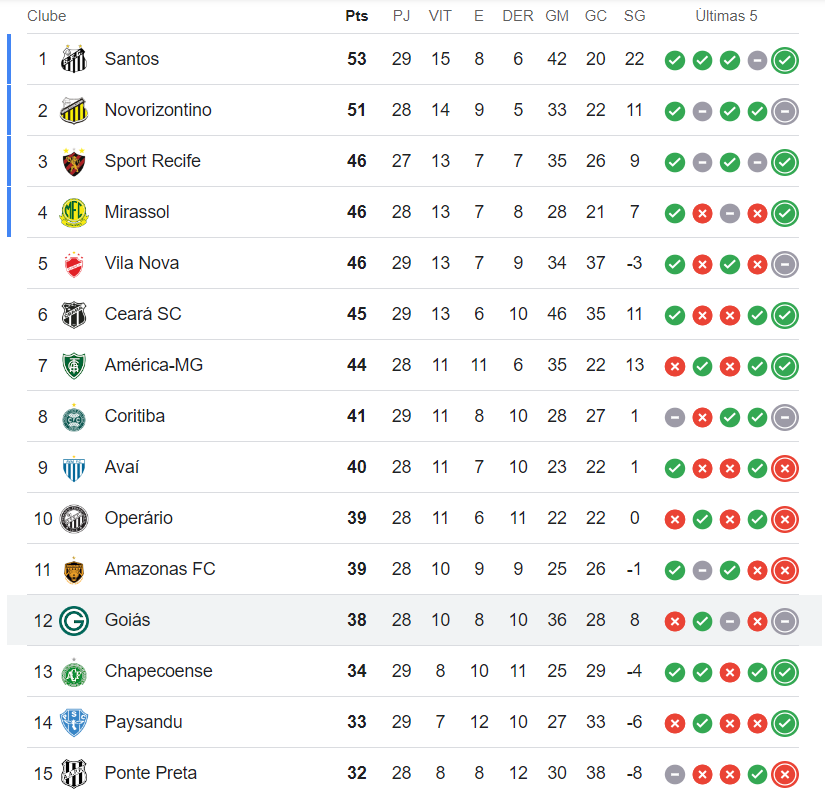
Task: Click the Clube column header
Action: pyautogui.click(x=46, y=16)
